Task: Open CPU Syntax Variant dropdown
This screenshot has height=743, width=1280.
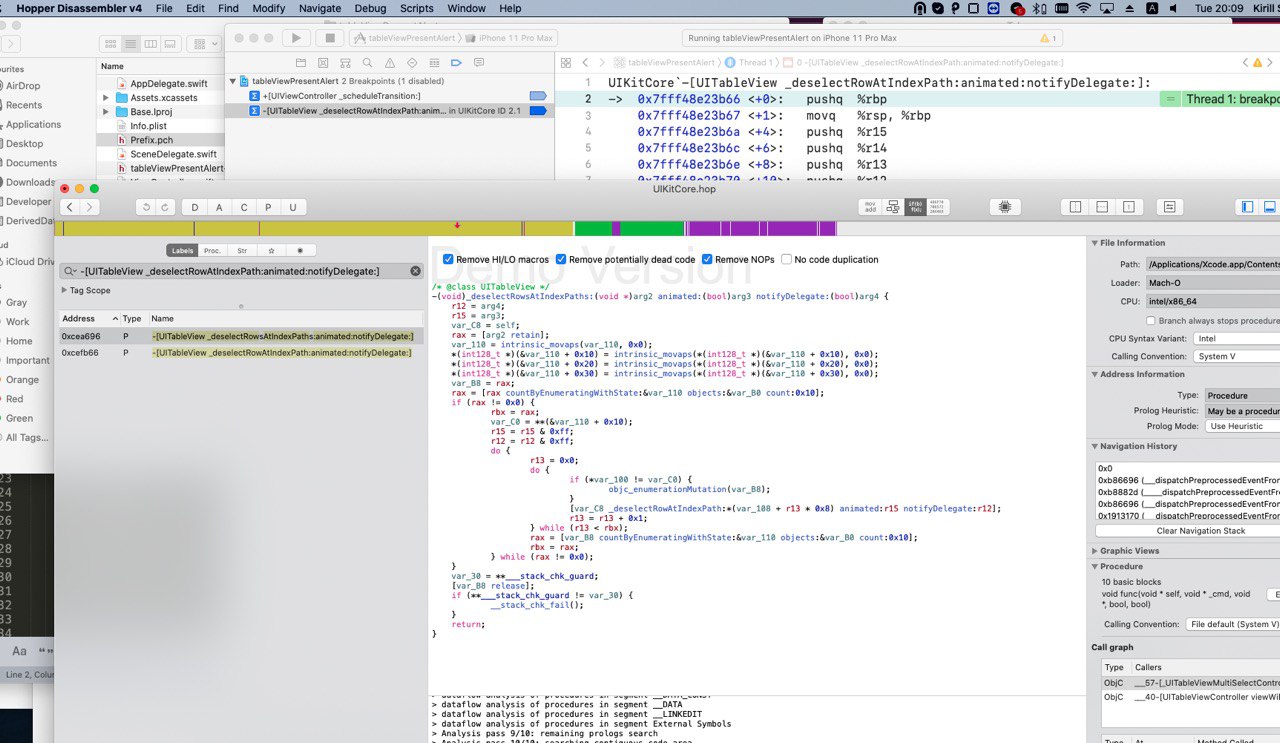Action: pos(1235,338)
